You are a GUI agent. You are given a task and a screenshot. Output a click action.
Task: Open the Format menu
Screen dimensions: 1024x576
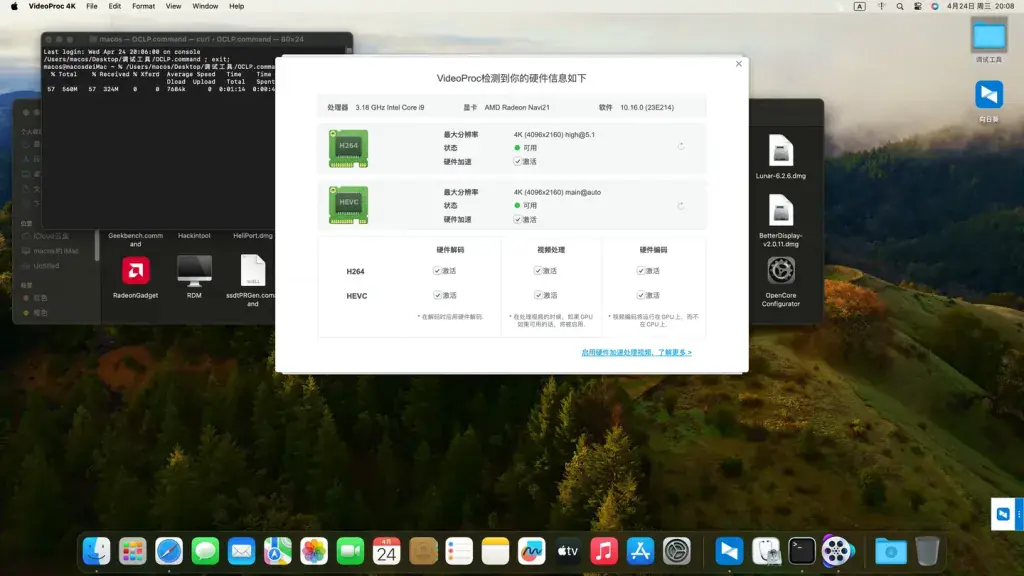143,6
